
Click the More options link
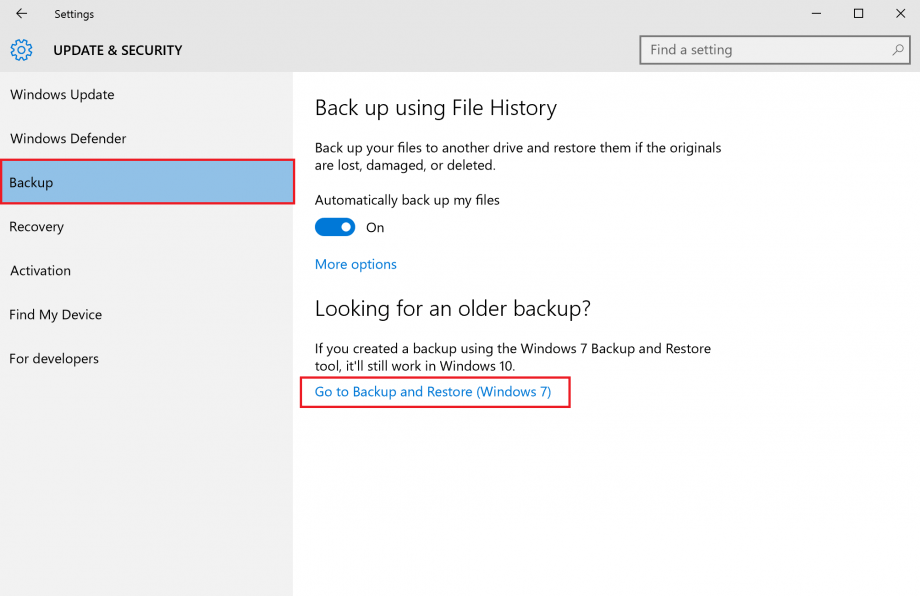coord(356,264)
